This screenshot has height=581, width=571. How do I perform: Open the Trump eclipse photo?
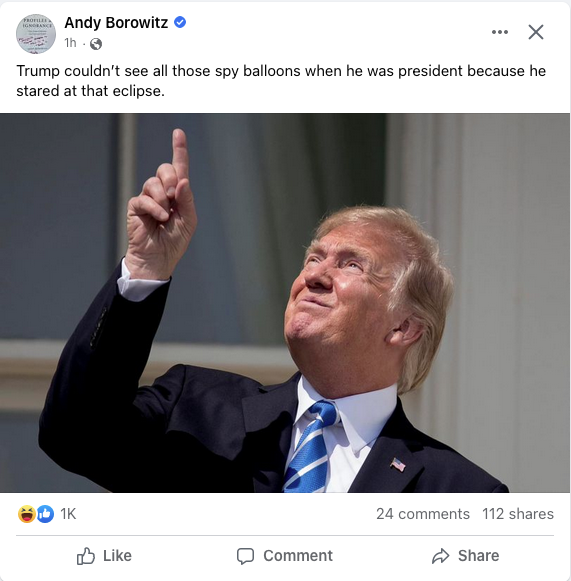point(285,303)
